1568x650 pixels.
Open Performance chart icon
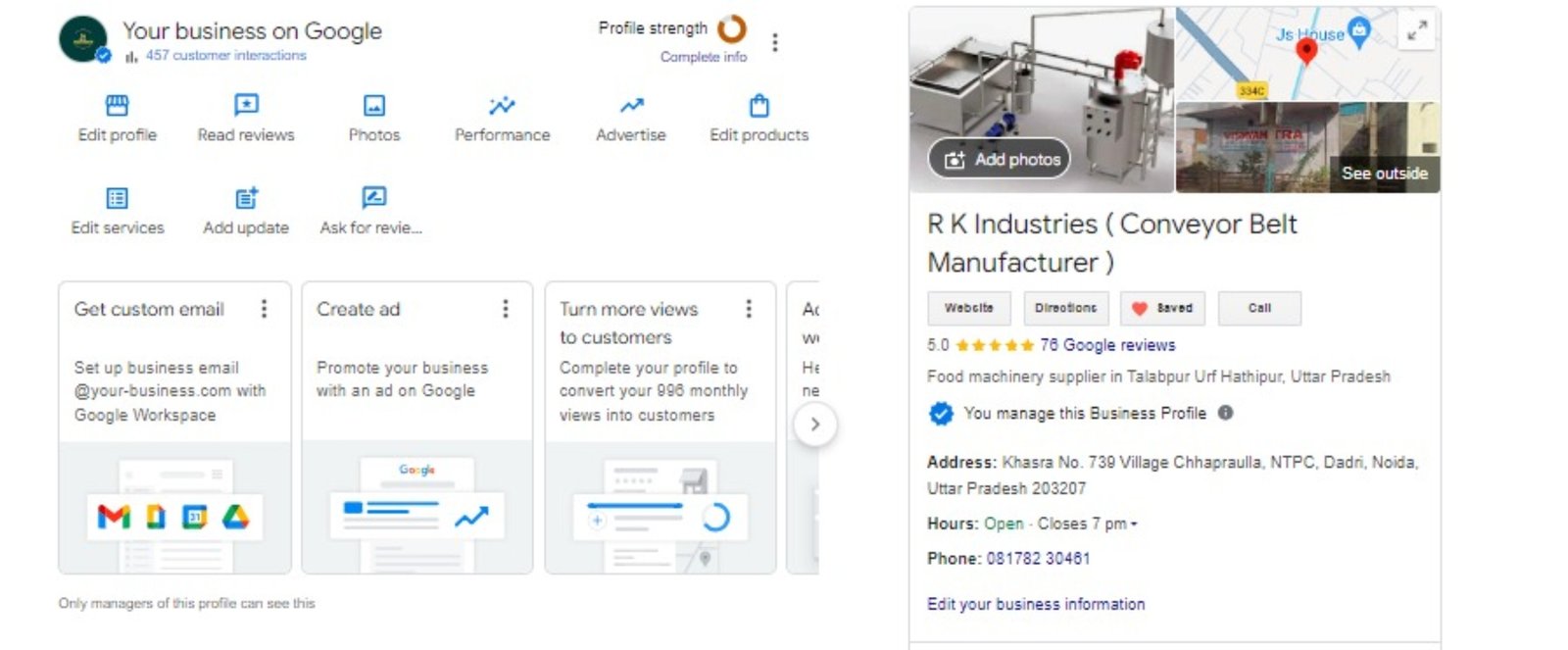[x=502, y=105]
